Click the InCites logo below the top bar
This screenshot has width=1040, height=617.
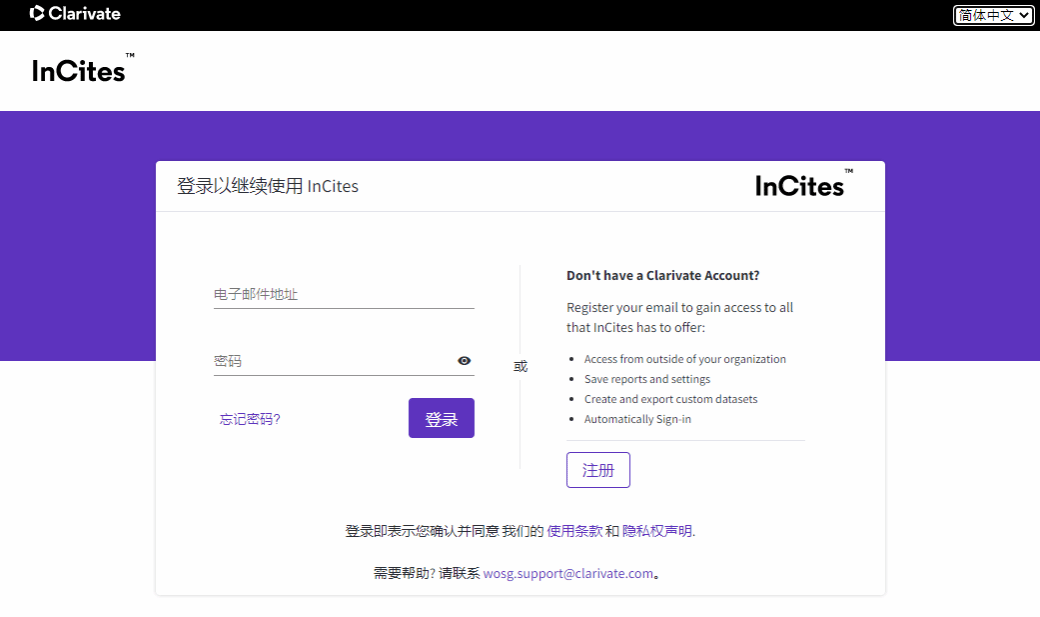pyautogui.click(x=80, y=70)
